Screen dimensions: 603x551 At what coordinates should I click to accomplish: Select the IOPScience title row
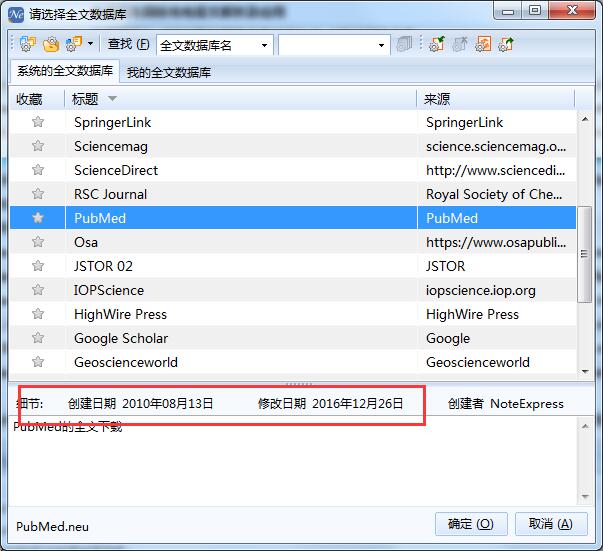point(241,290)
